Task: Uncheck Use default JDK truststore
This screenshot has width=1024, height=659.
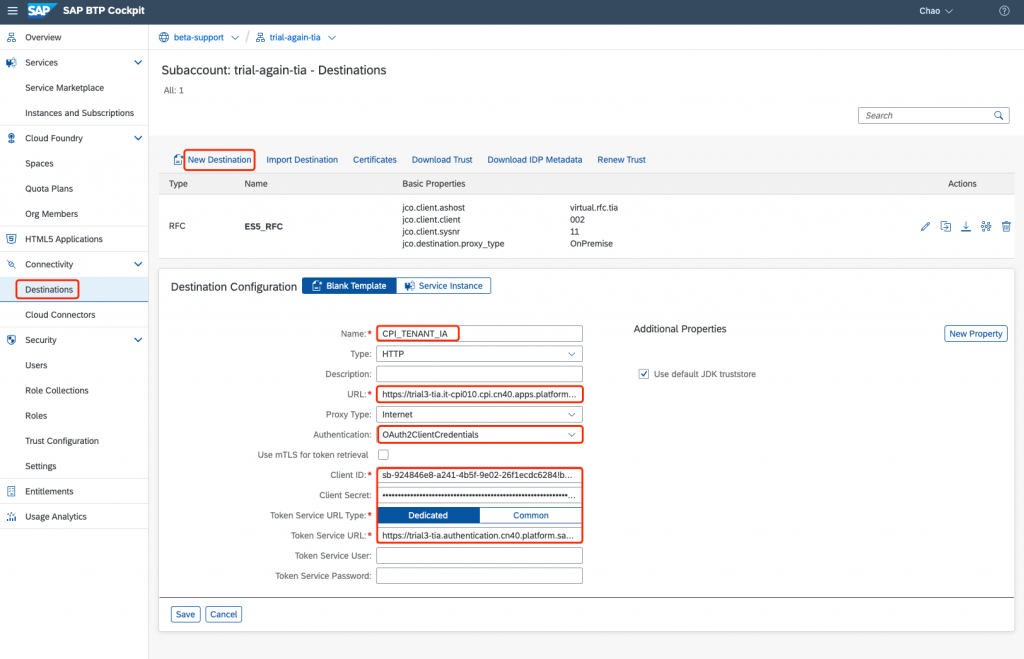Action: coord(644,374)
